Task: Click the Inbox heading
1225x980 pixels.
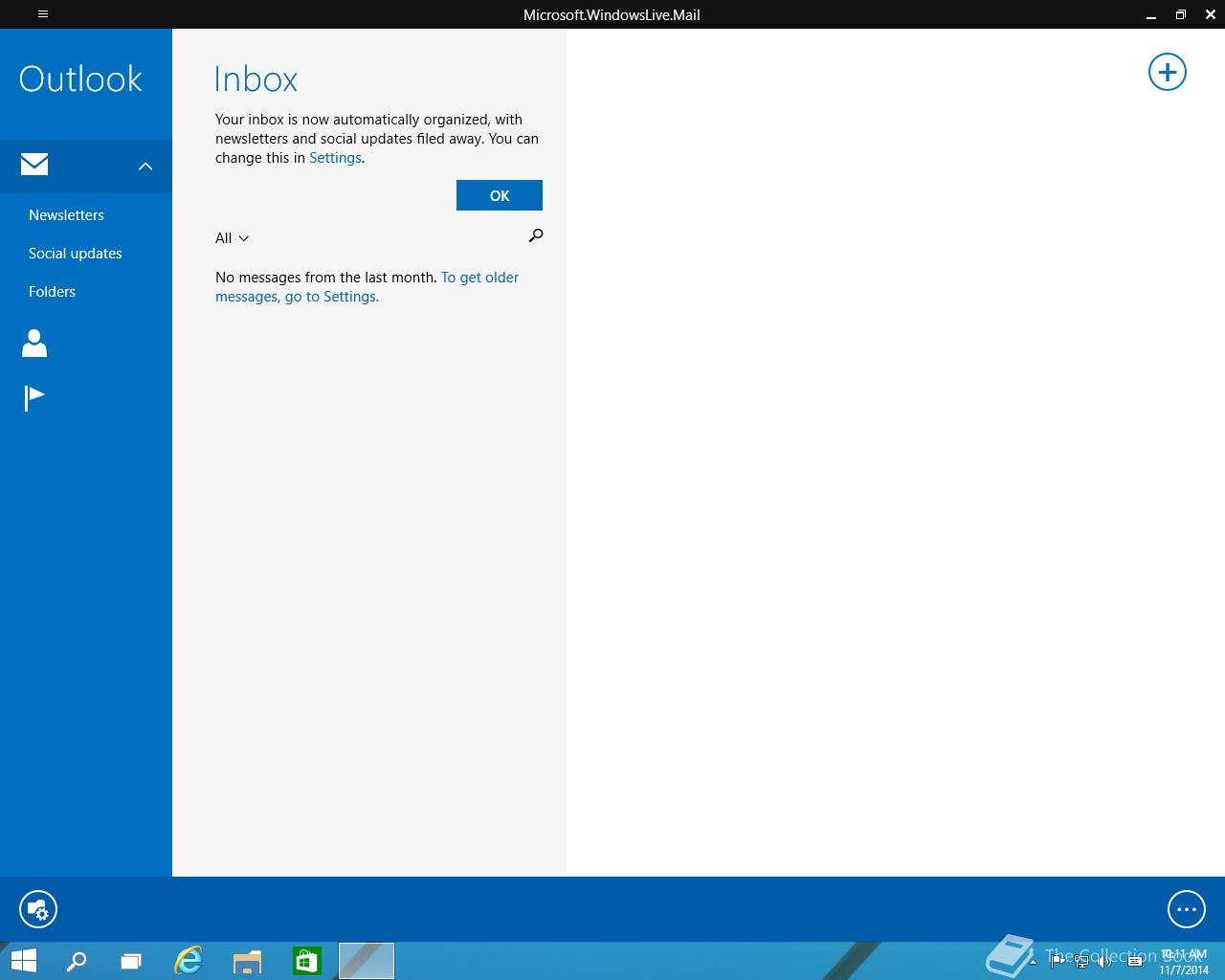Action: click(x=256, y=79)
